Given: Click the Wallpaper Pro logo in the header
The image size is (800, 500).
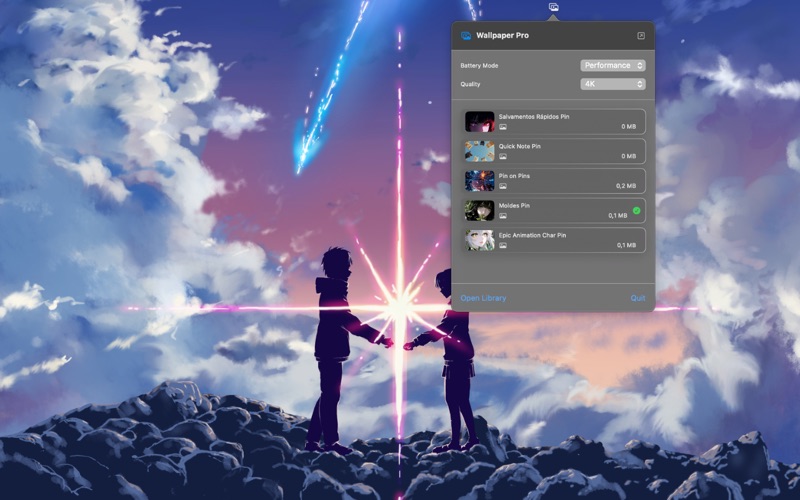Looking at the screenshot, I should point(465,36).
